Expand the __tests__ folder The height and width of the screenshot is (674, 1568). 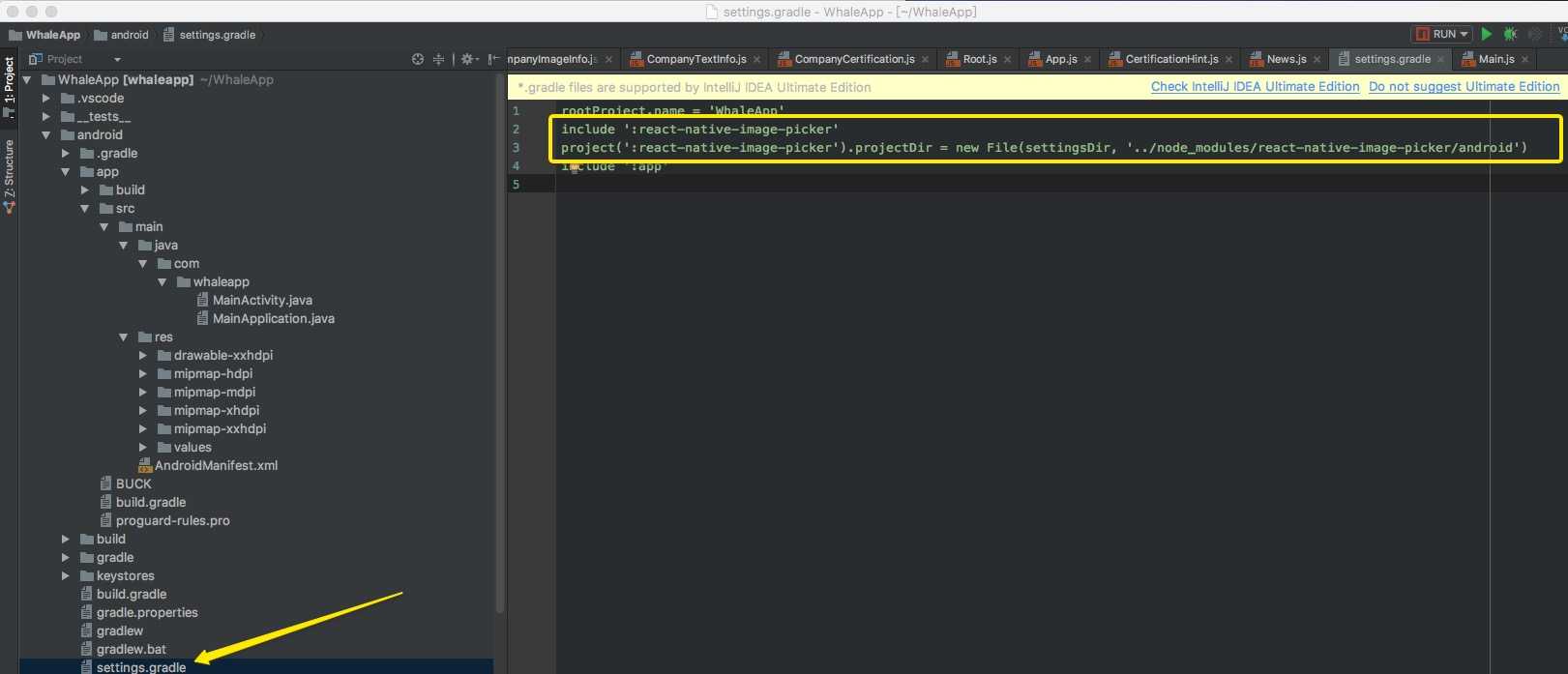45,117
